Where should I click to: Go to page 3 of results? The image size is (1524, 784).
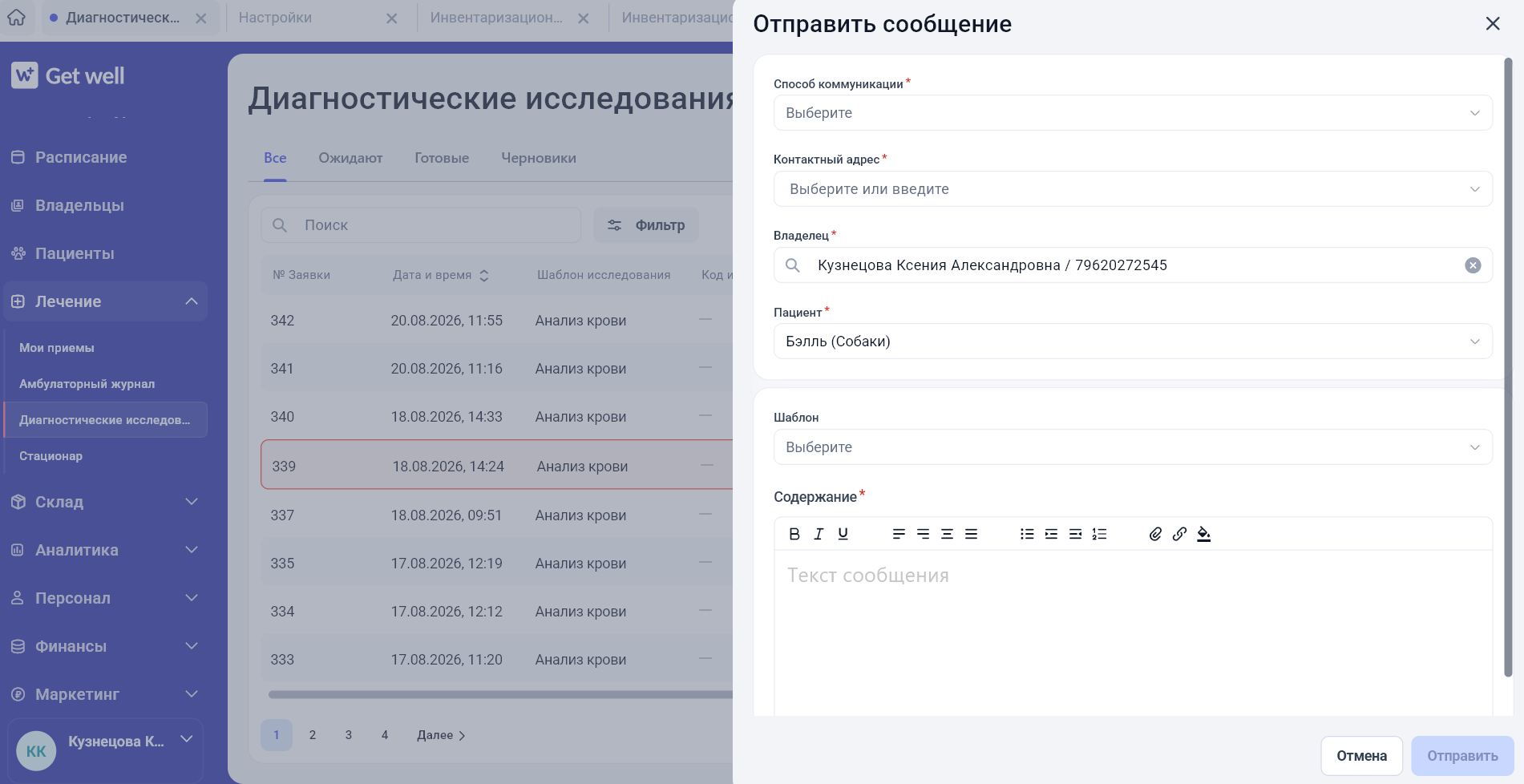coord(349,735)
